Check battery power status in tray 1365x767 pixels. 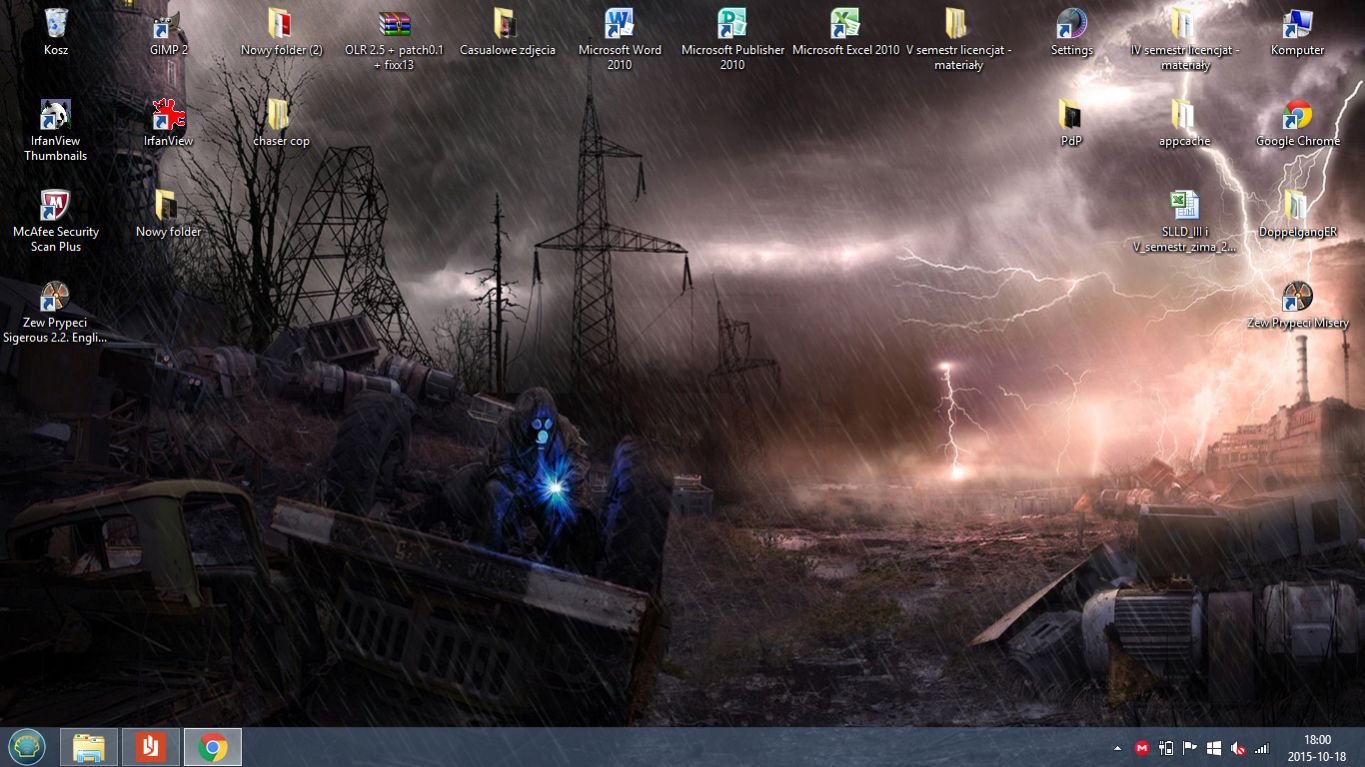tap(1166, 748)
